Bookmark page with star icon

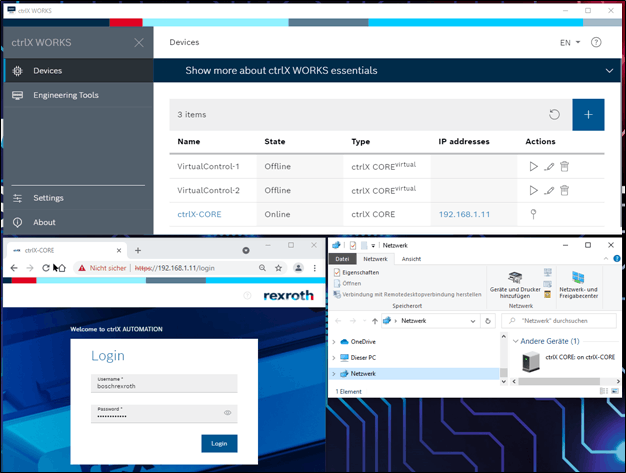pyautogui.click(x=278, y=268)
